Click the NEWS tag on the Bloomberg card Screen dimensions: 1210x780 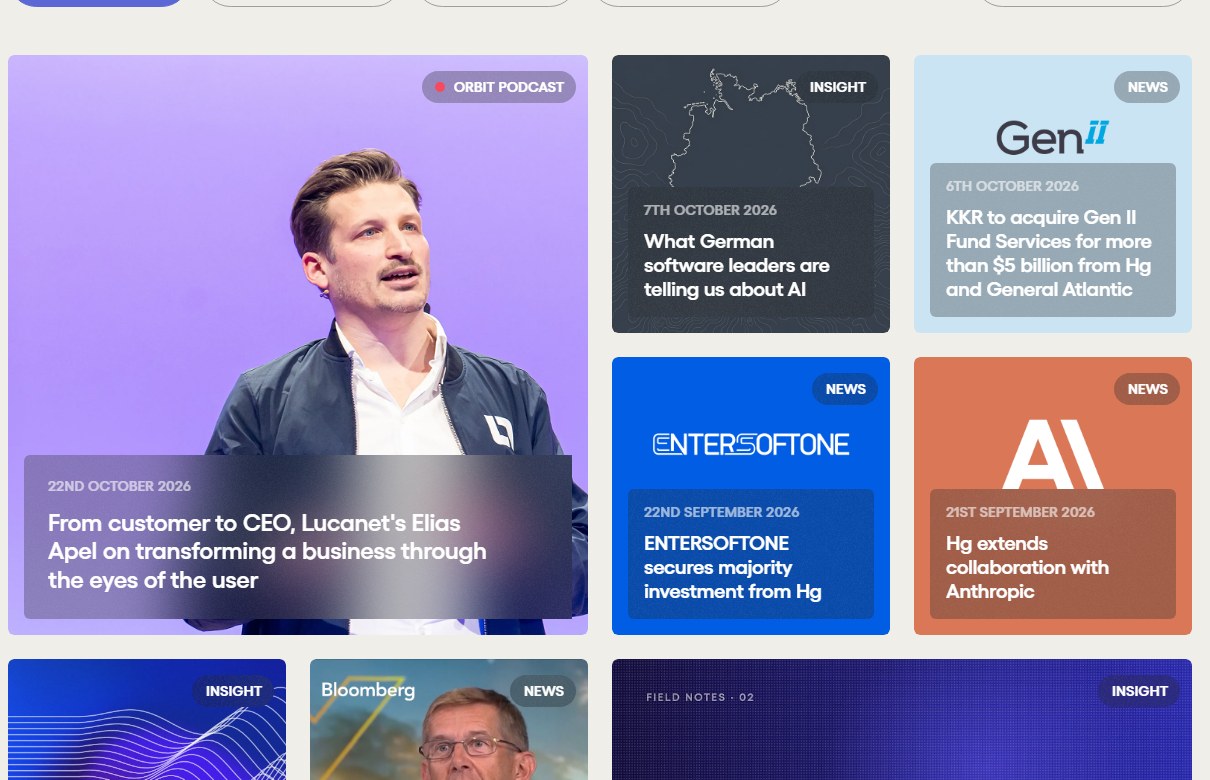tap(543, 691)
